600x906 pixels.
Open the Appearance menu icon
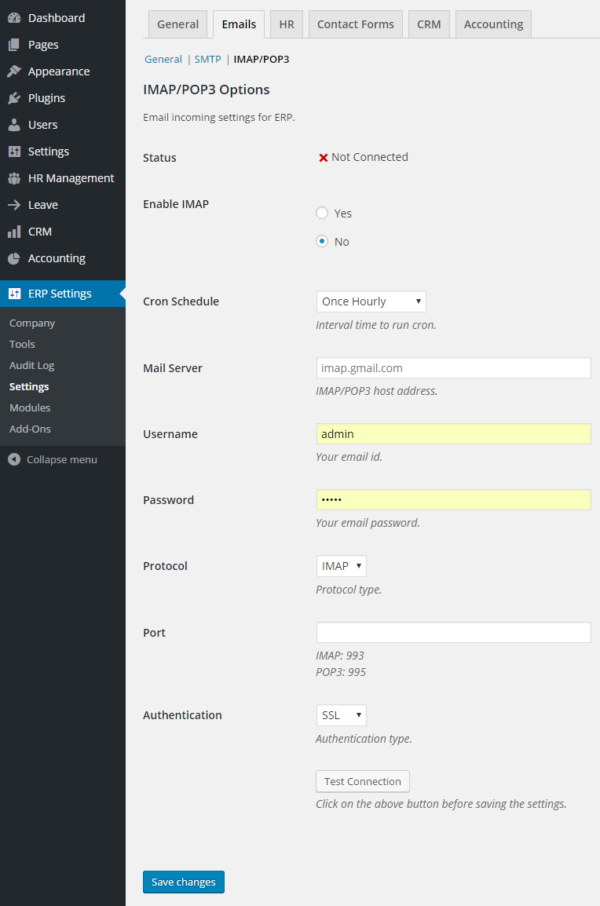tap(14, 71)
